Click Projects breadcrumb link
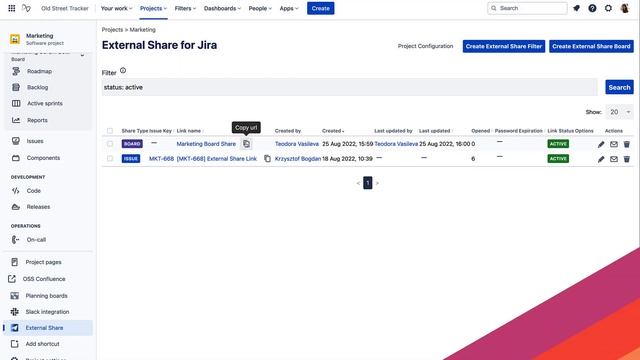Viewport: 640px width, 360px height. [x=112, y=30]
